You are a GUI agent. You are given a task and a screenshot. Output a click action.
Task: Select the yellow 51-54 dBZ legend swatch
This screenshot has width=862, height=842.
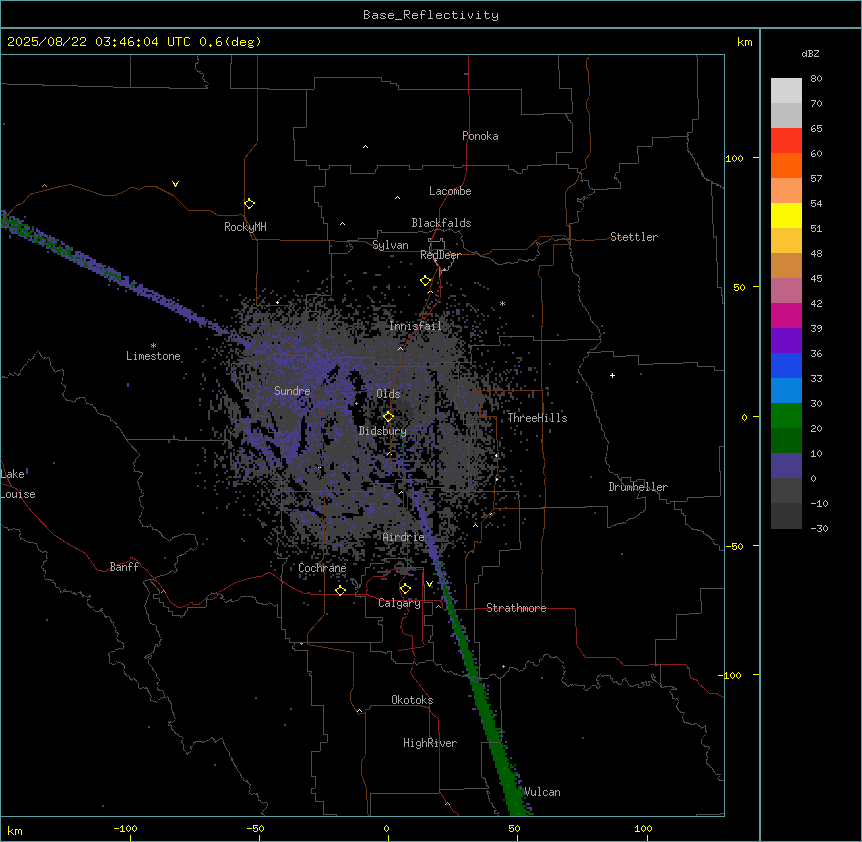[786, 215]
